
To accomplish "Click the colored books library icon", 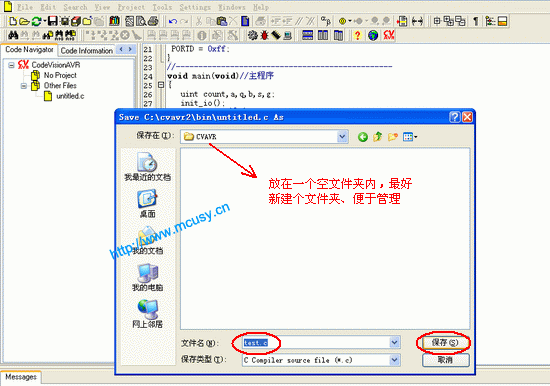I will pos(114,21).
